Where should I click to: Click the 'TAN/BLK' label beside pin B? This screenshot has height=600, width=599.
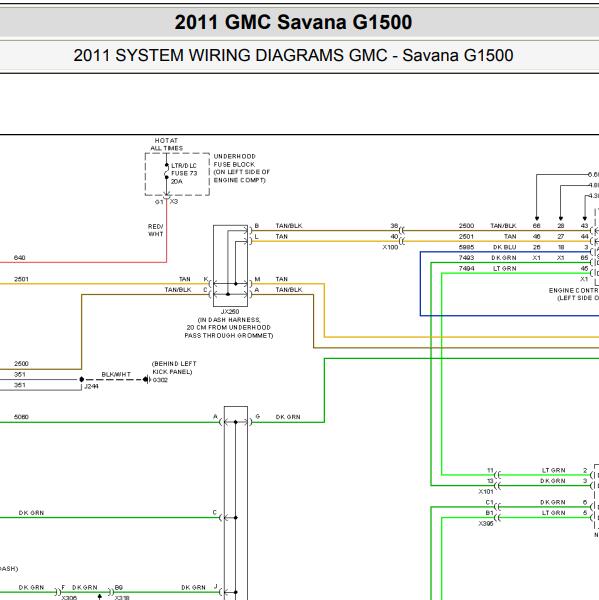tap(289, 226)
